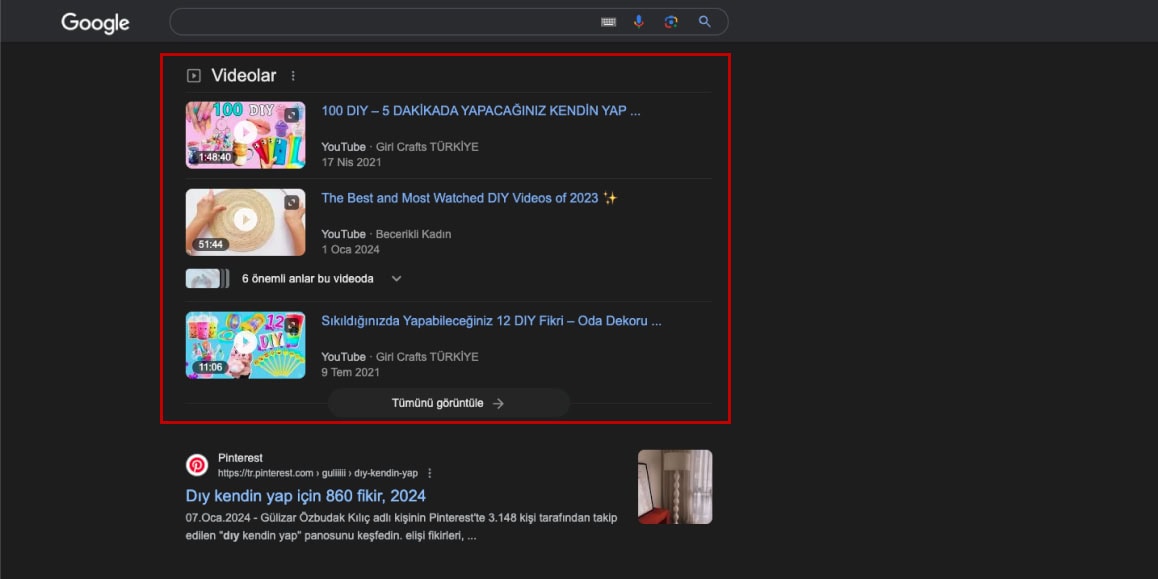Click the Videolar section play icon

(193, 75)
